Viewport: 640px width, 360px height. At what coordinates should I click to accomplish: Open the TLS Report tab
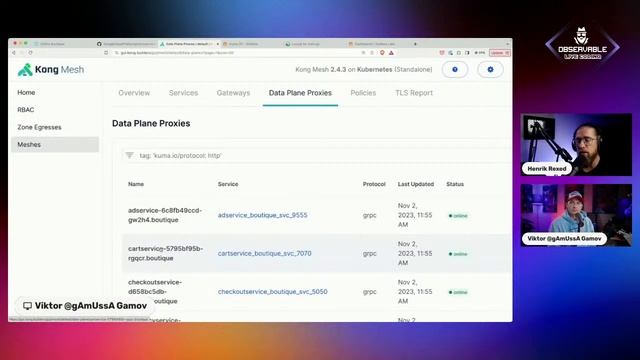(413, 93)
